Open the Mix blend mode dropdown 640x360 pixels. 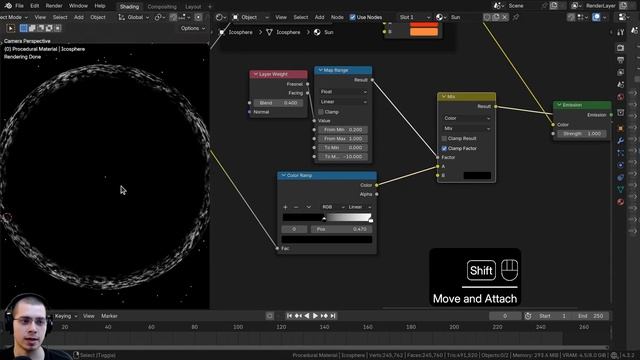(467, 129)
